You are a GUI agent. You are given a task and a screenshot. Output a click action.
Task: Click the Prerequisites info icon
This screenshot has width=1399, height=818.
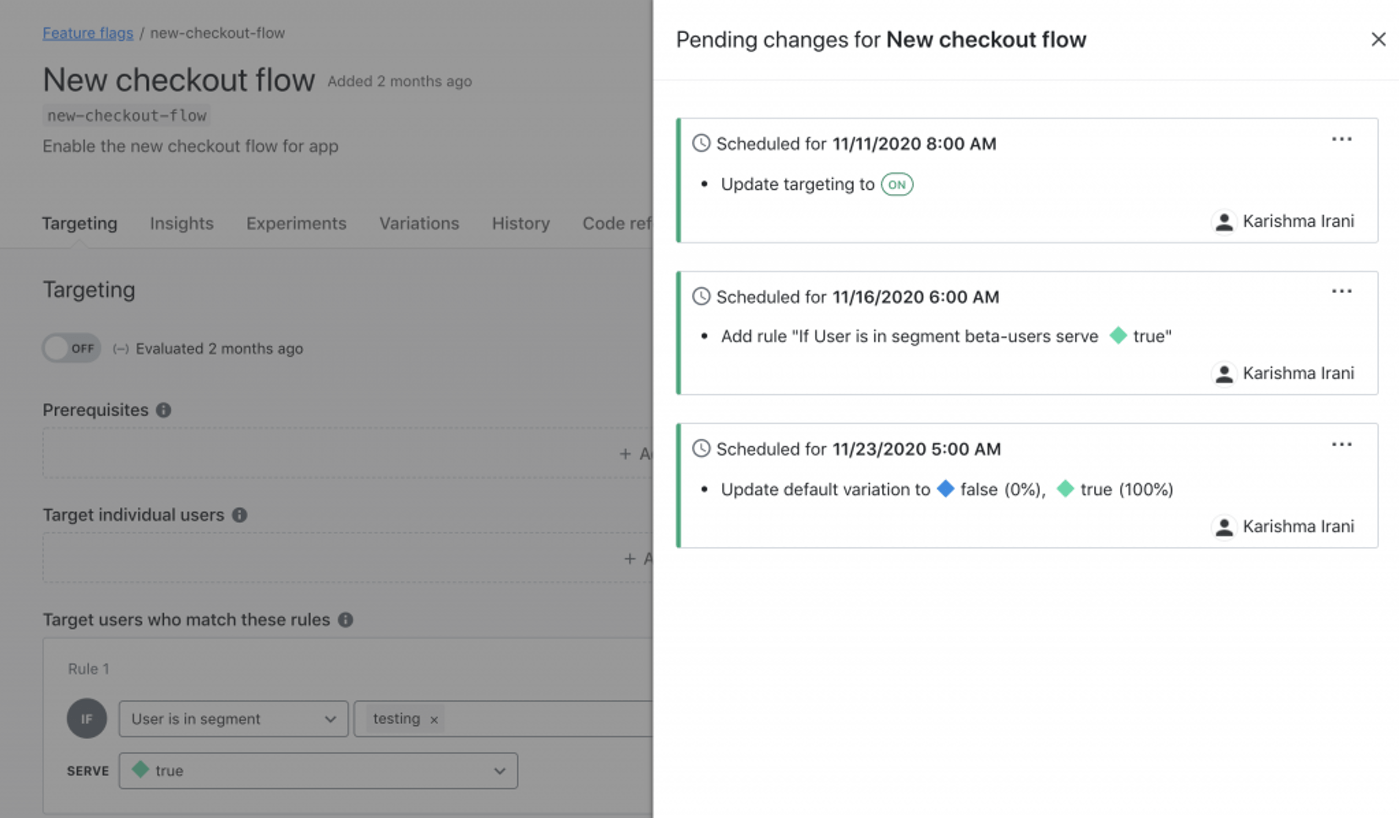pos(164,410)
